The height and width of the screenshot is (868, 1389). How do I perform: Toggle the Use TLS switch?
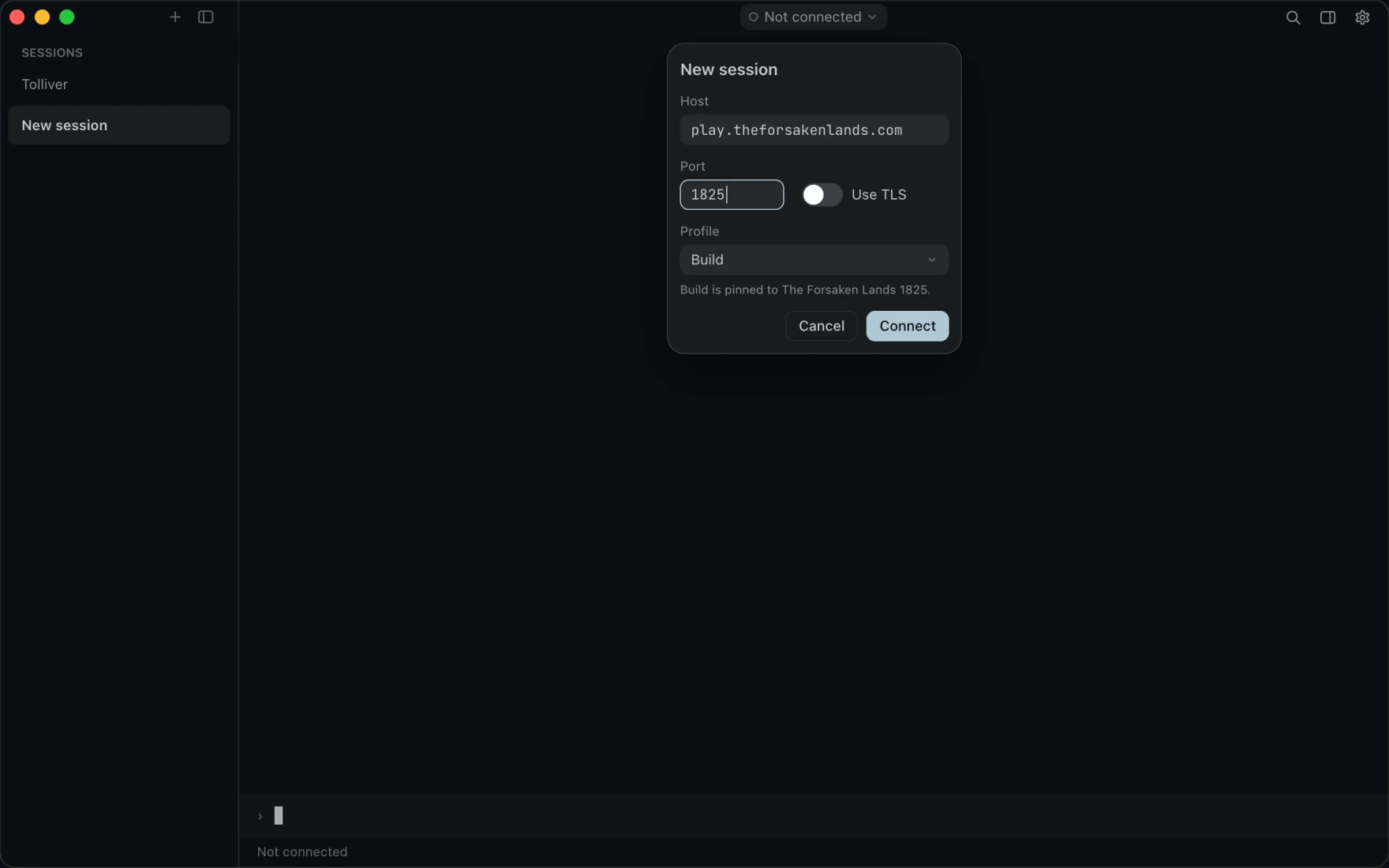coord(822,195)
